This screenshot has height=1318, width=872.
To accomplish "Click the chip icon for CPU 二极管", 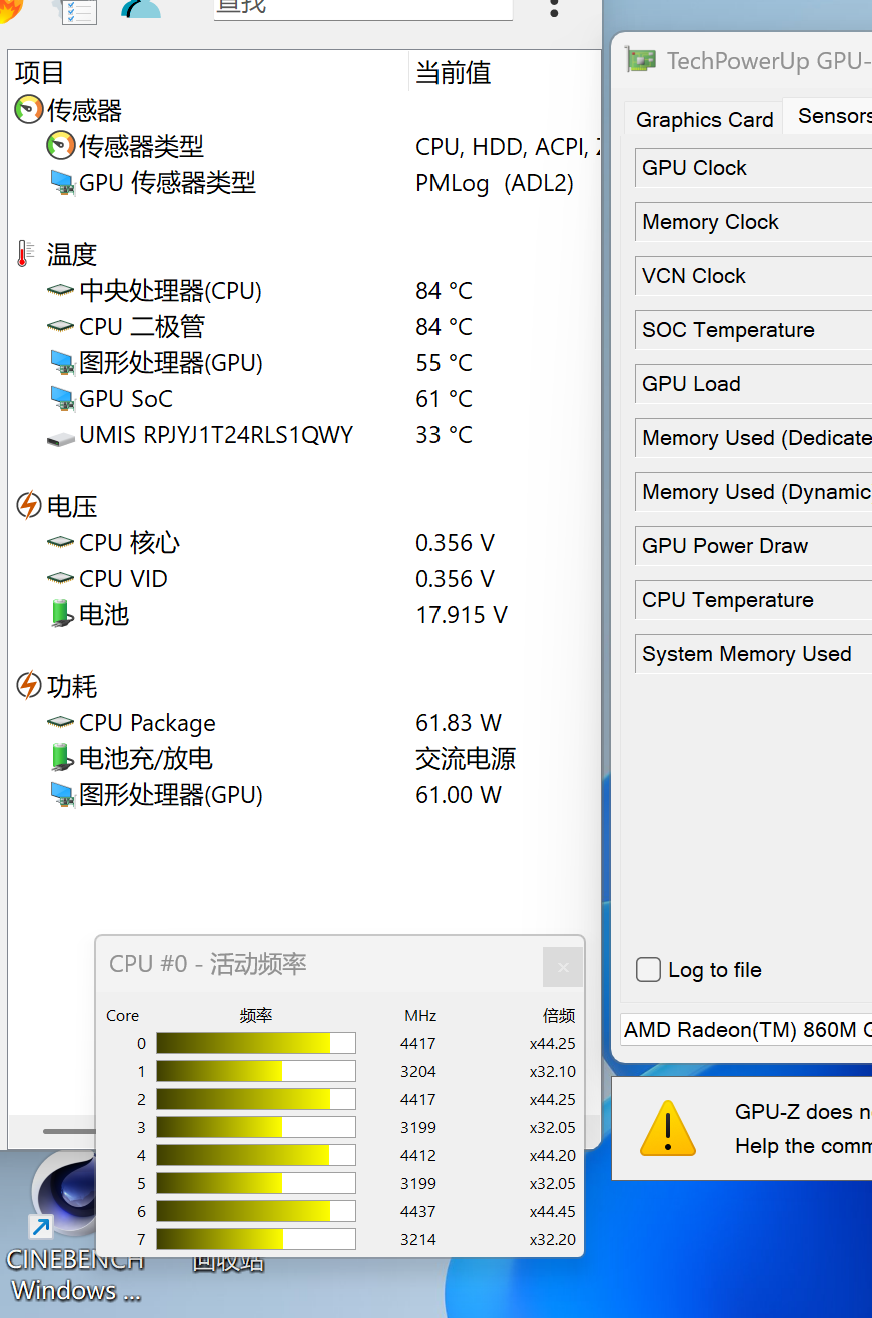I will (61, 327).
